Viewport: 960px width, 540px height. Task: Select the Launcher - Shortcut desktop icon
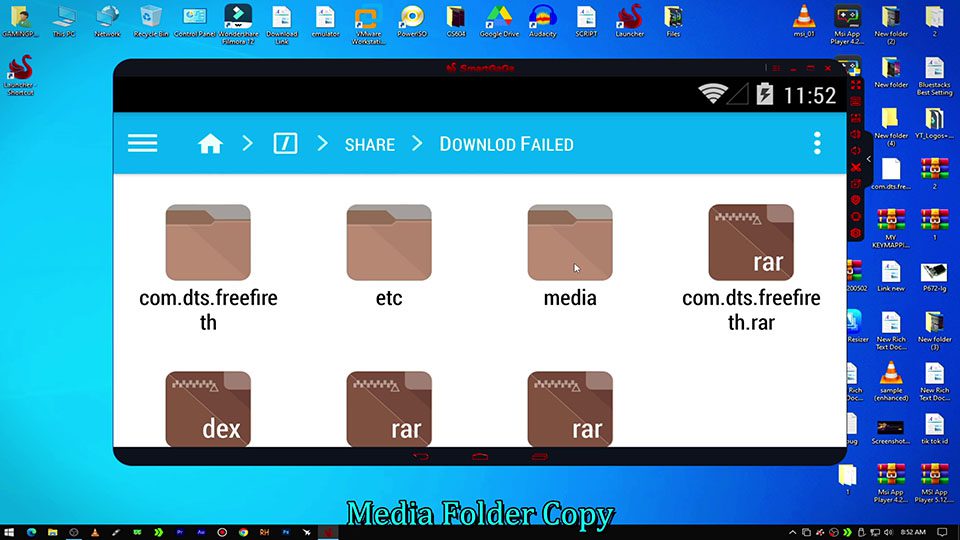pos(20,75)
